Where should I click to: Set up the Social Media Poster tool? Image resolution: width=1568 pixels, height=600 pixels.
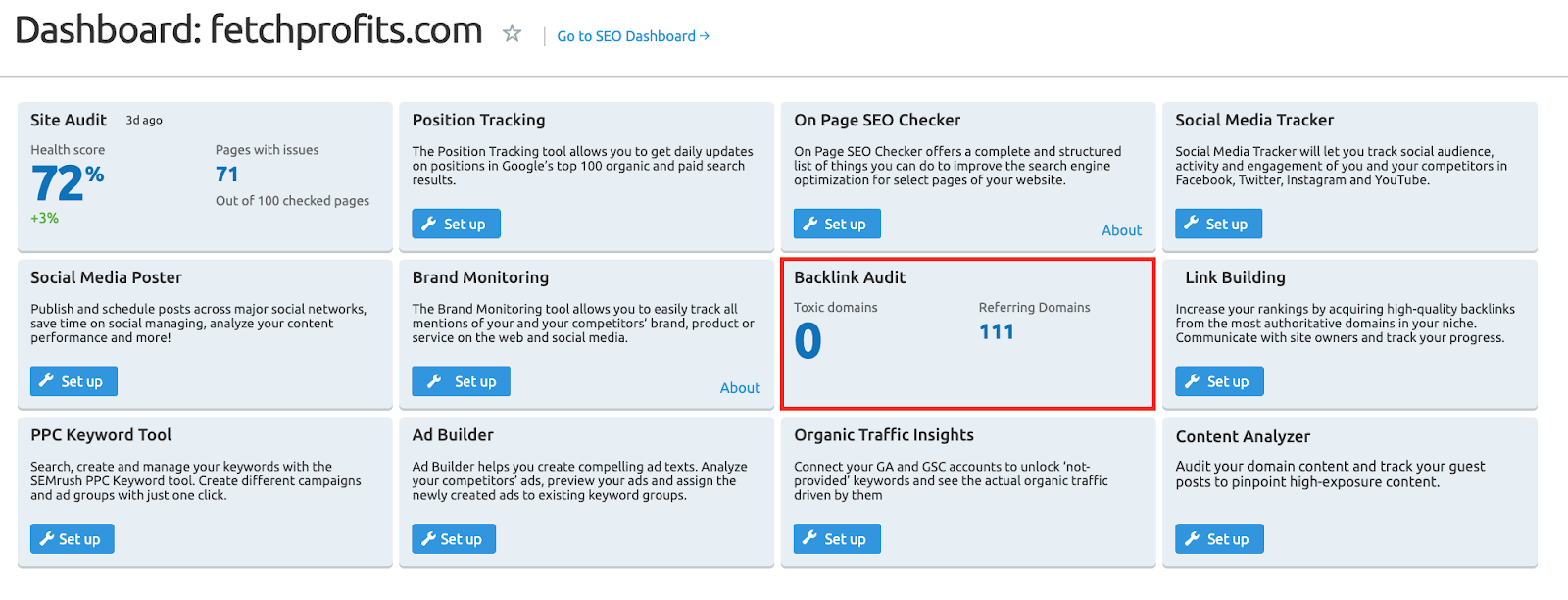73,381
